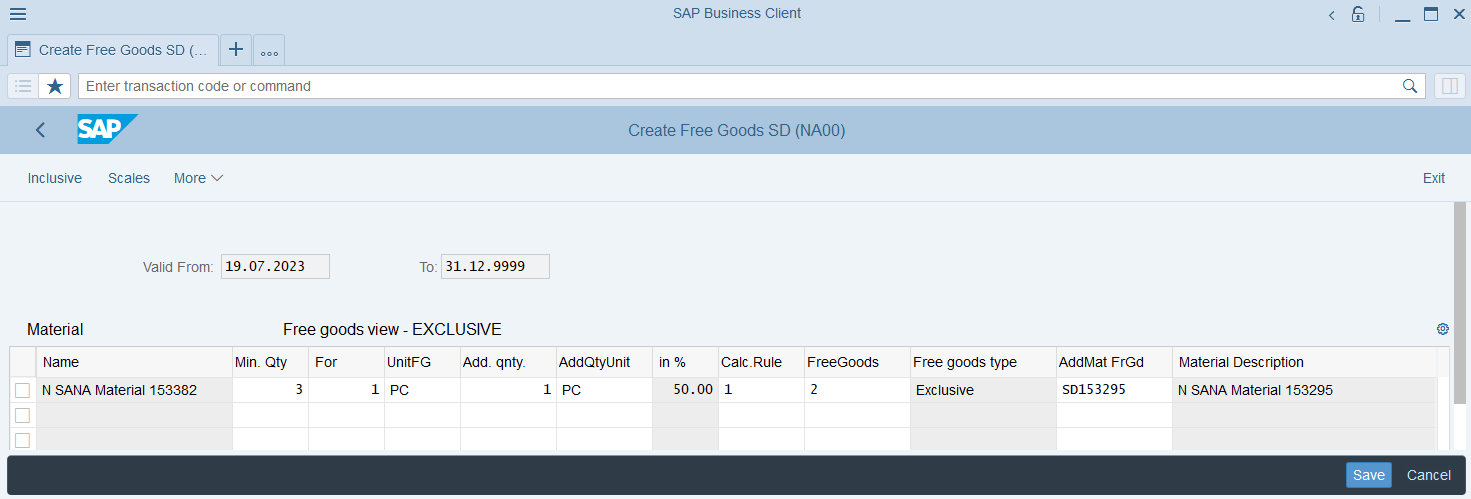This screenshot has height=499, width=1471.
Task: Click the AddMat FrGd cell SD153295
Action: 1114,390
